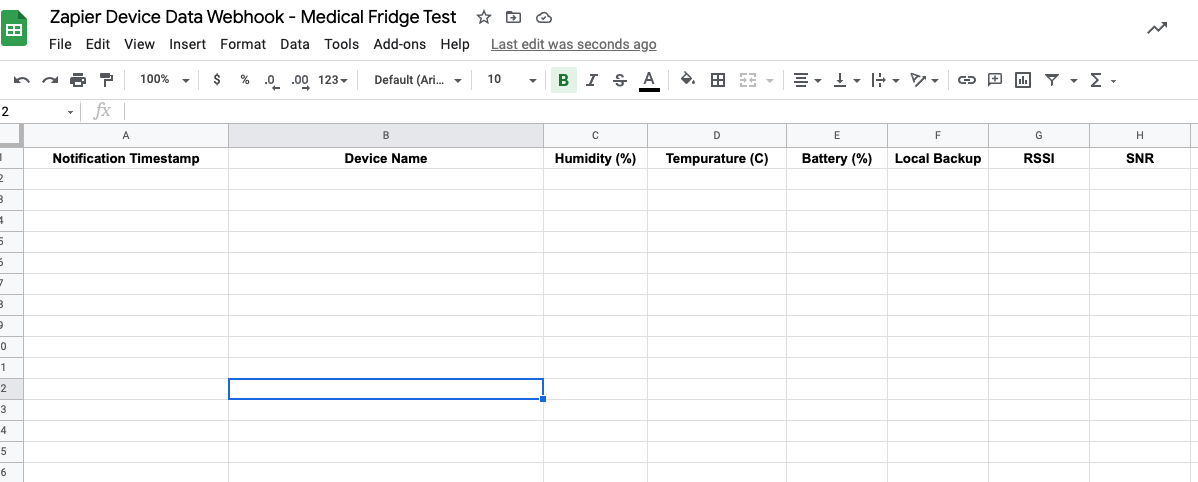1198x482 pixels.
Task: Print the spreadsheet
Action: [78, 79]
